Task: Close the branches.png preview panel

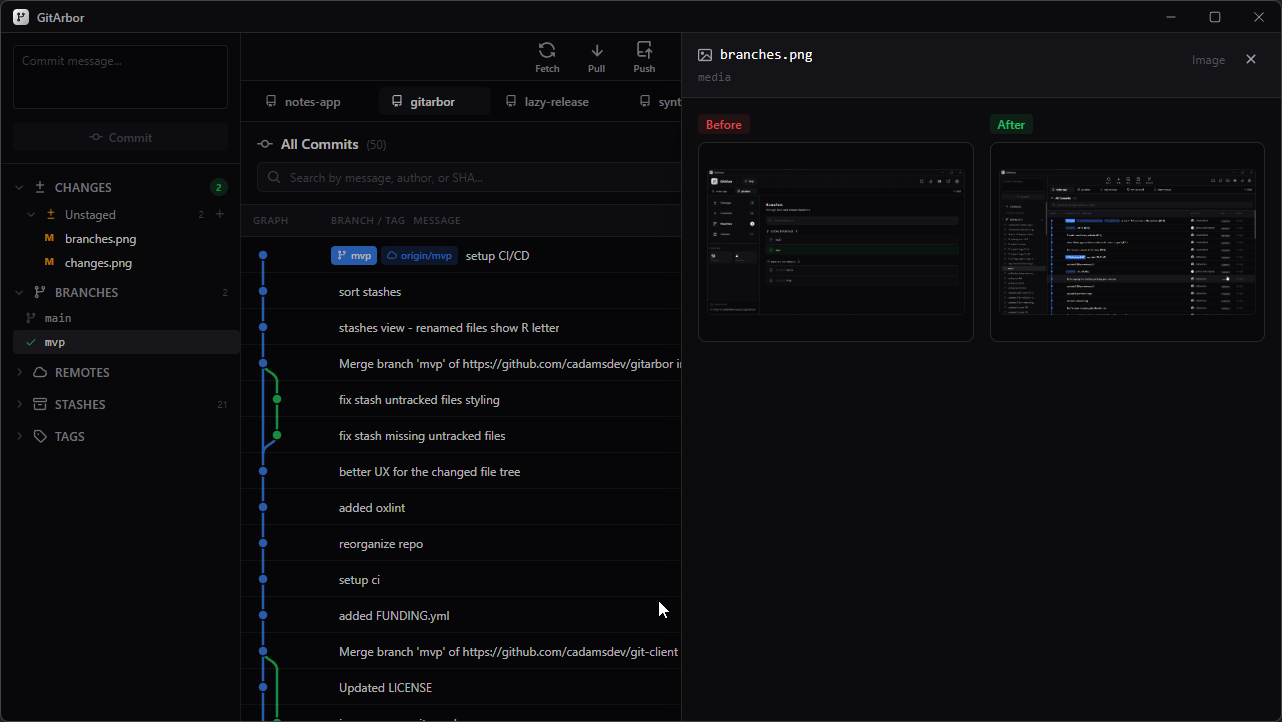Action: [1250, 60]
